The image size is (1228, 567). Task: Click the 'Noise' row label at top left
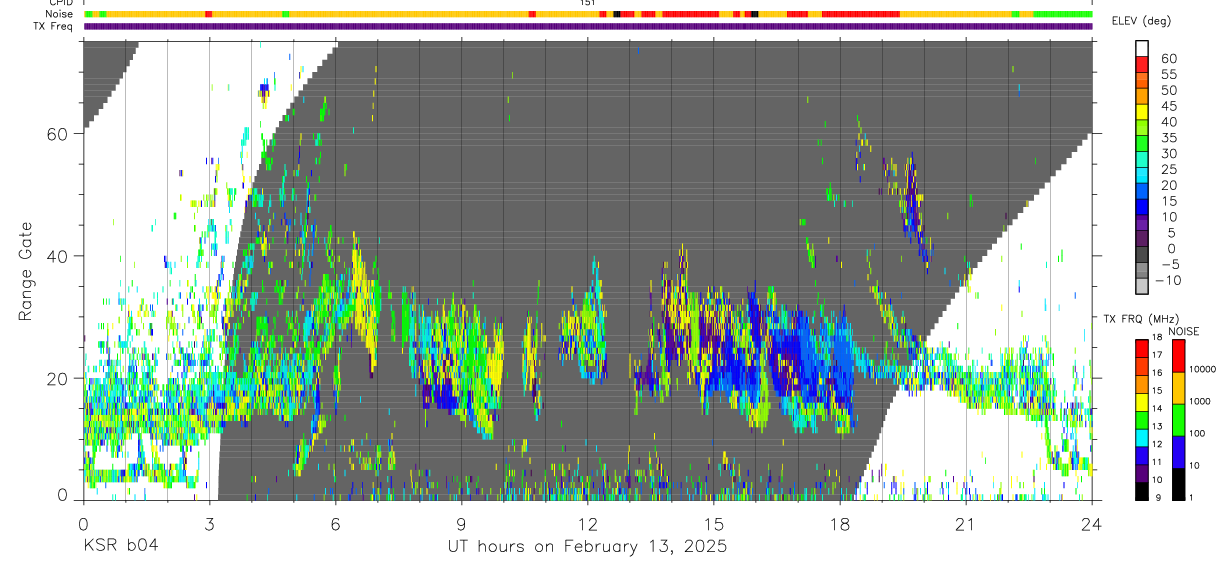pyautogui.click(x=60, y=14)
